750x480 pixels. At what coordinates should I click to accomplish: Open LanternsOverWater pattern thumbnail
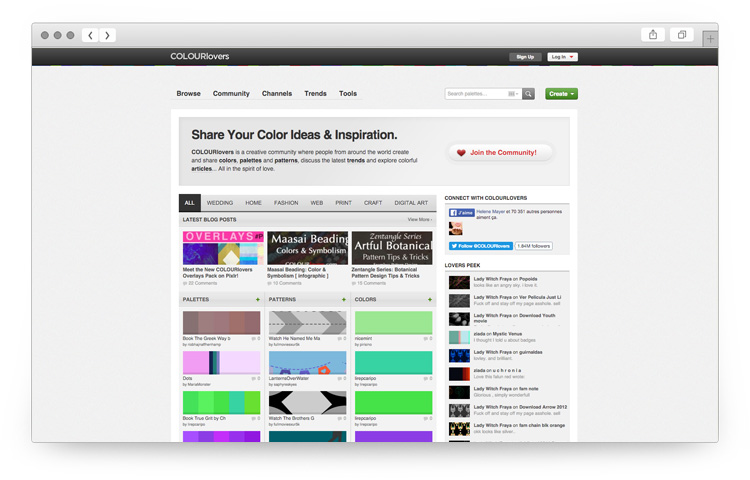point(308,363)
